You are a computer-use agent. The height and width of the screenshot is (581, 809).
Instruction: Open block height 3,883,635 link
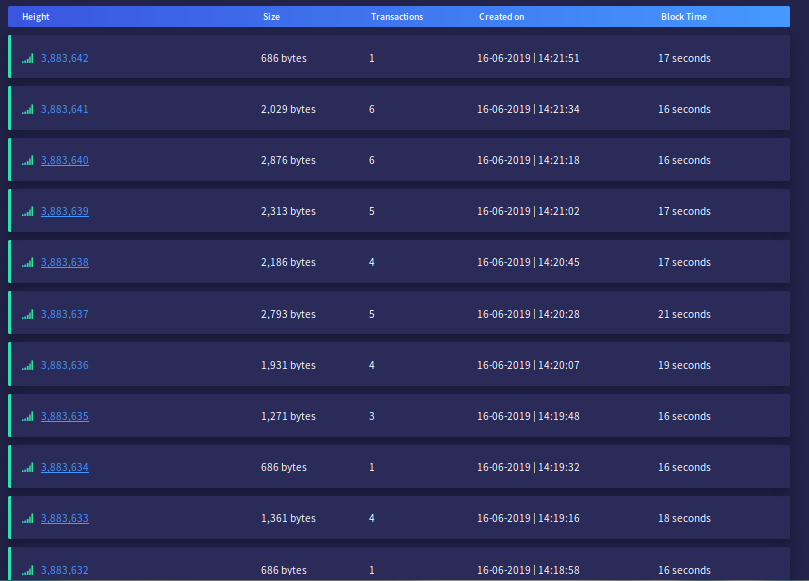(x=65, y=416)
